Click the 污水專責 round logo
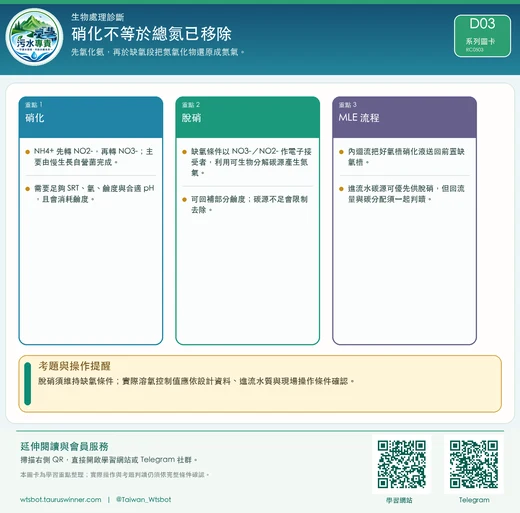This screenshot has height=513, width=520. point(34,37)
